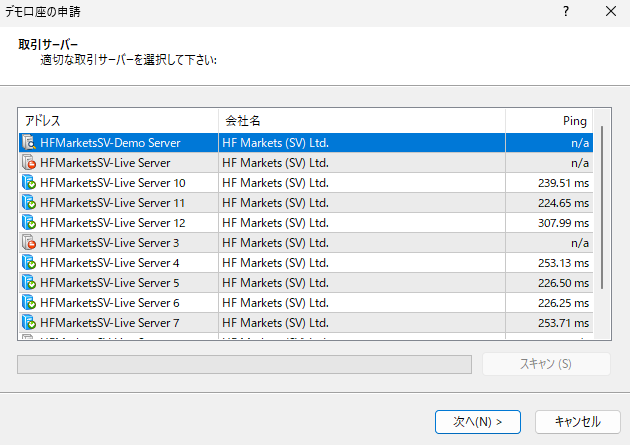The height and width of the screenshot is (445, 630).
Task: Click 次へ(N) to continue
Action: 478,422
